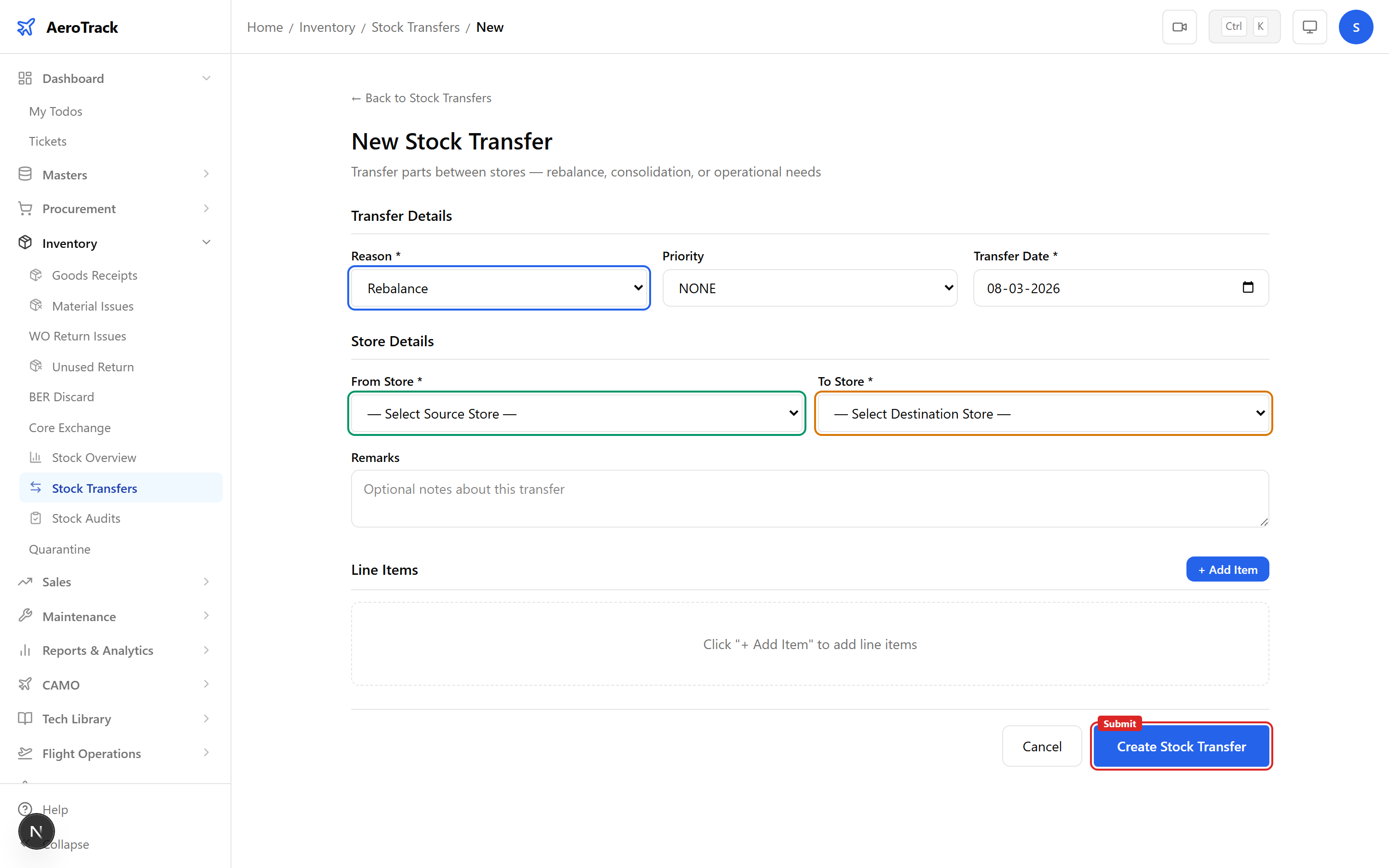The height and width of the screenshot is (868, 1389).
Task: Click the Unused Return sidebar icon
Action: [x=36, y=366]
